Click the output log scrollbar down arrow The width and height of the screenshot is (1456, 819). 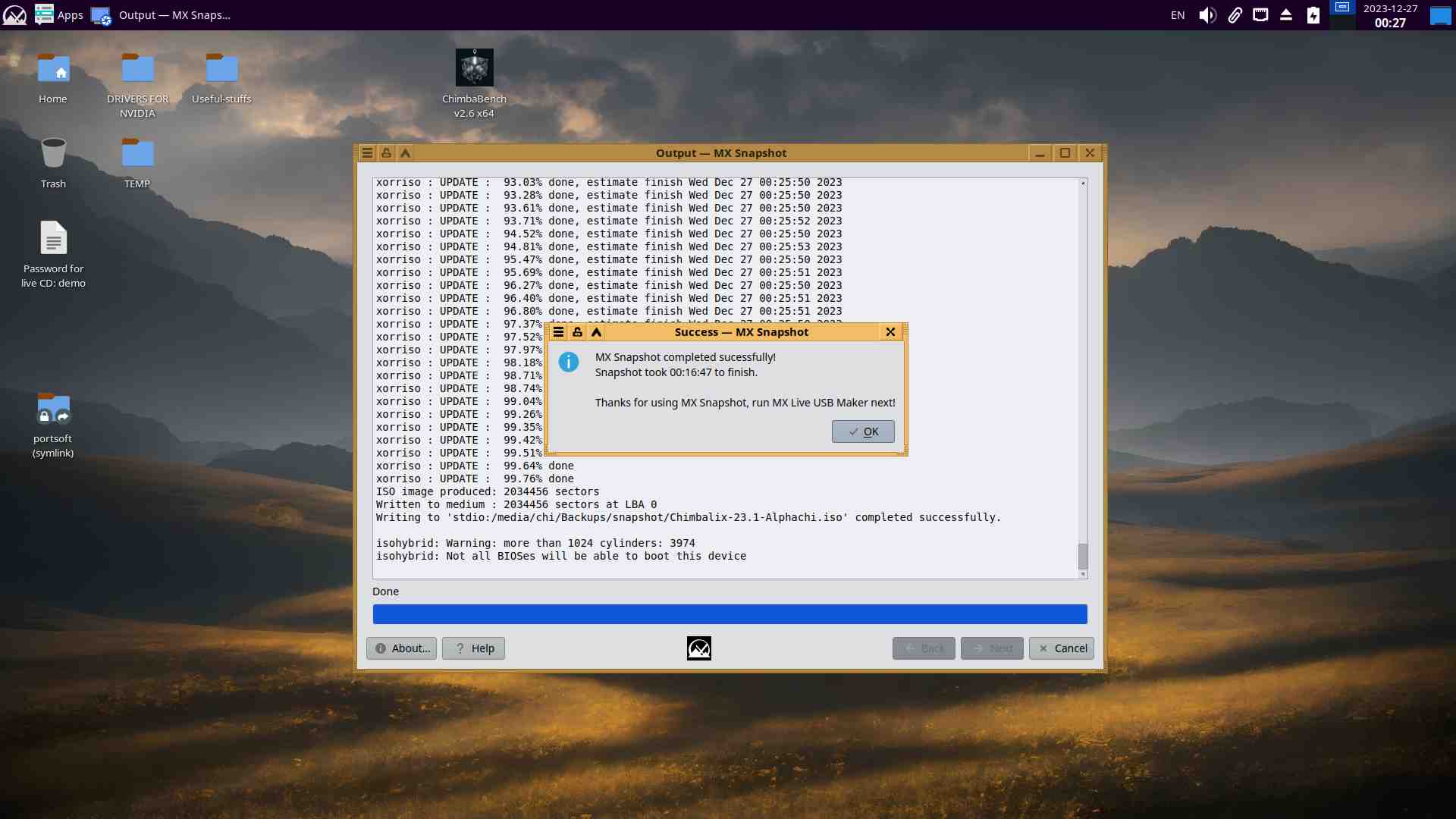click(x=1083, y=575)
